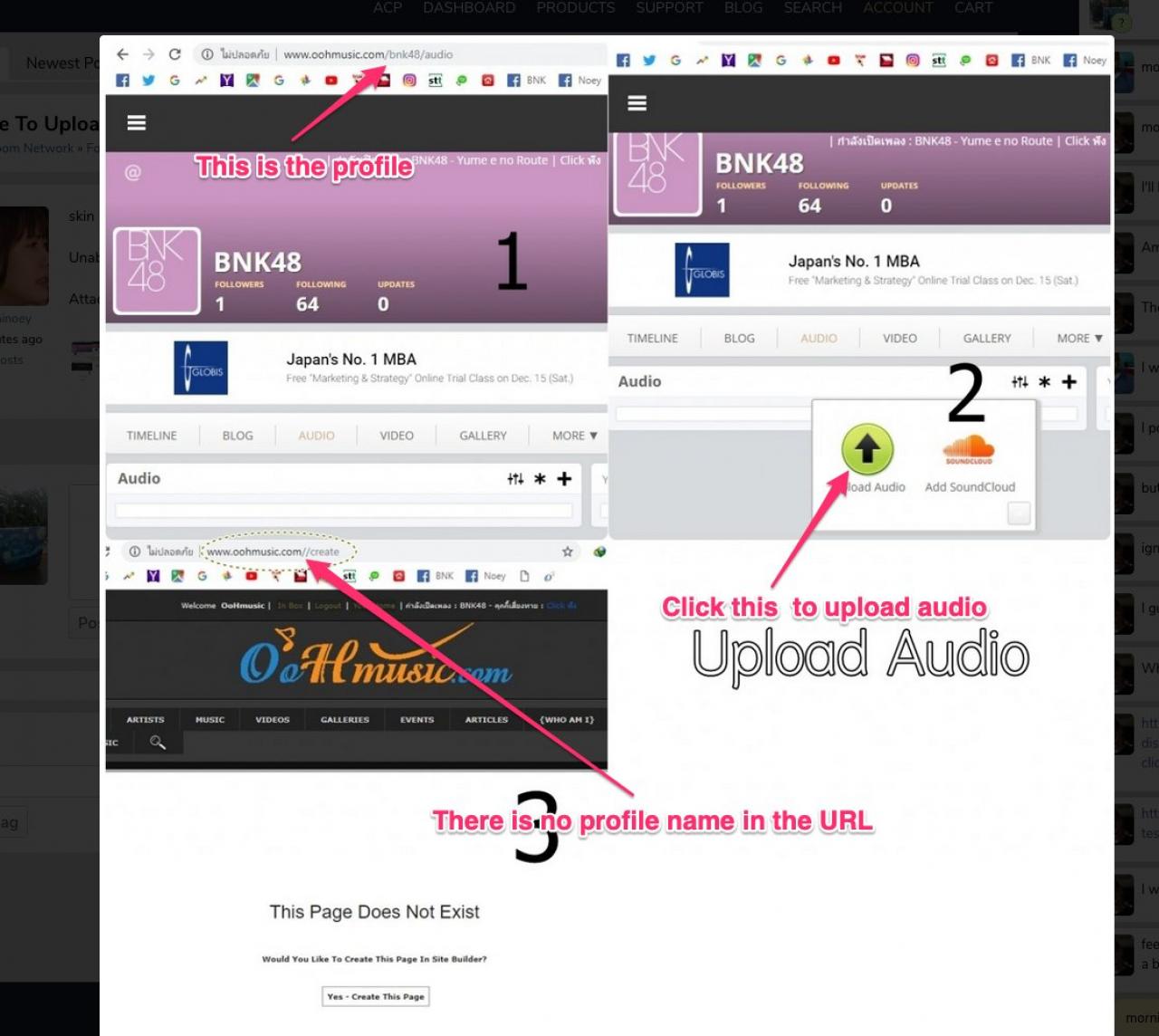Reload the page in step 1 browser

[175, 54]
